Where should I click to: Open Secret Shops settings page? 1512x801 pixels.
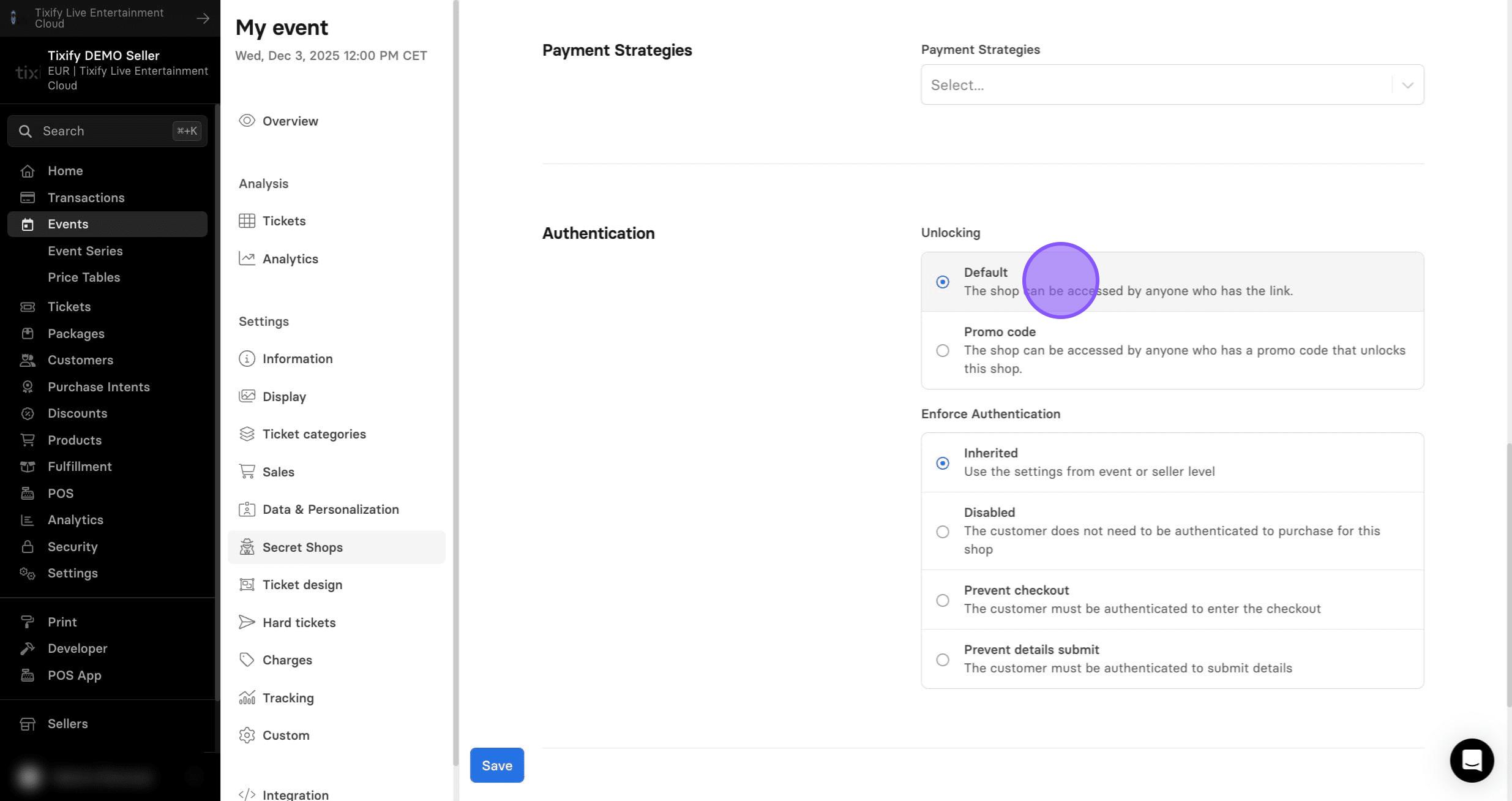pos(336,547)
